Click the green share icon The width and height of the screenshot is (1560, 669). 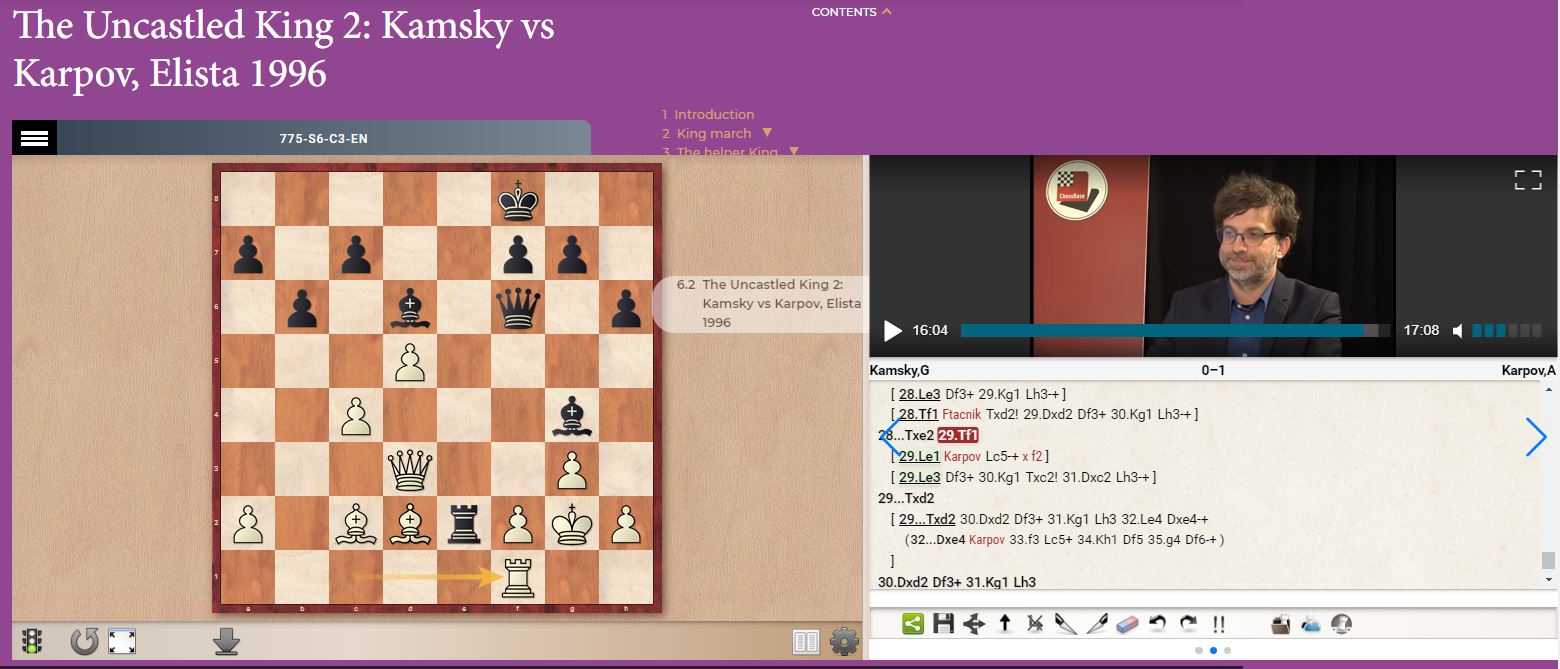pos(912,624)
